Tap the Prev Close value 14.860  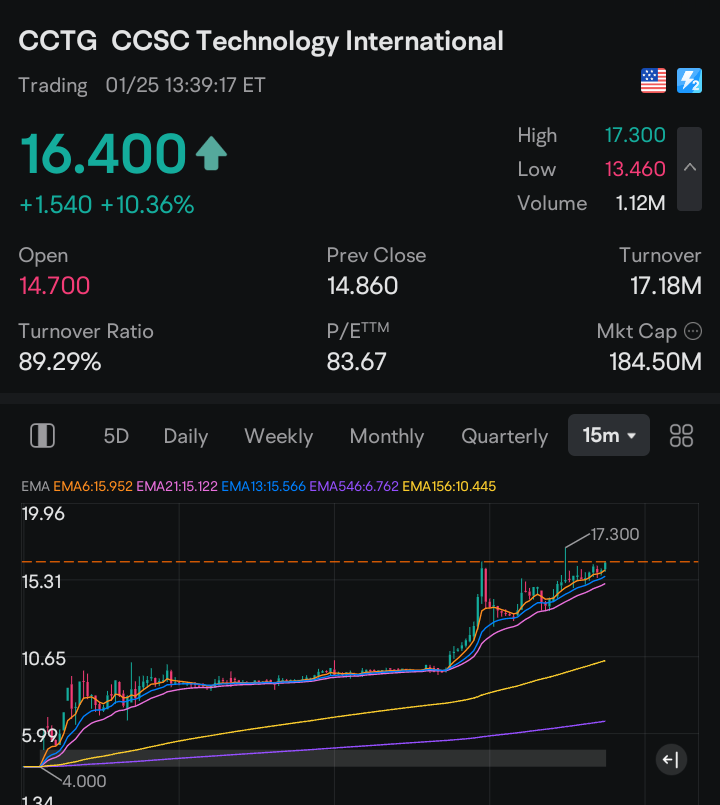(363, 285)
